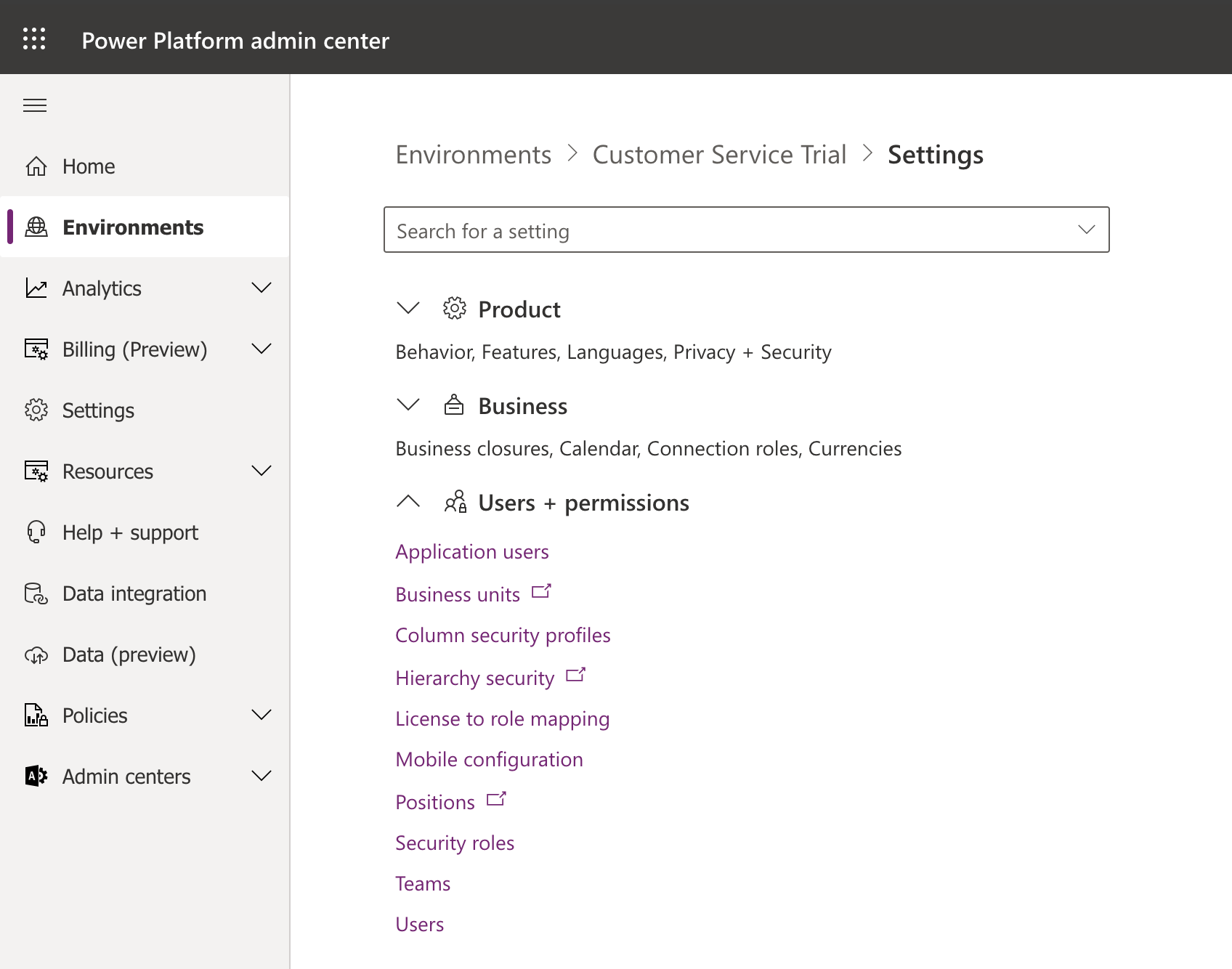The width and height of the screenshot is (1232, 969).
Task: Click external link icon beside Hierarchy security
Action: pos(576,675)
